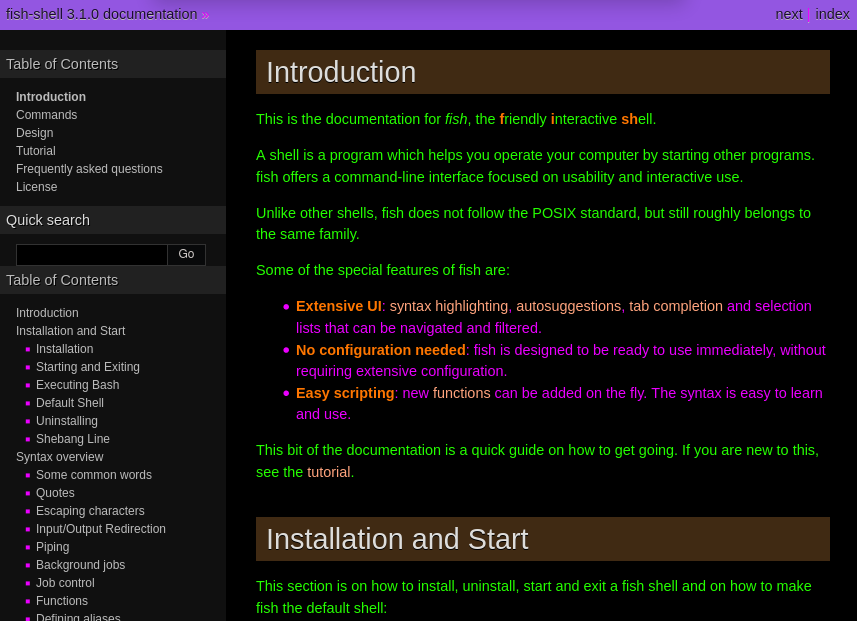The image size is (857, 621).
Task: Go to the next page link
Action: point(789,14)
